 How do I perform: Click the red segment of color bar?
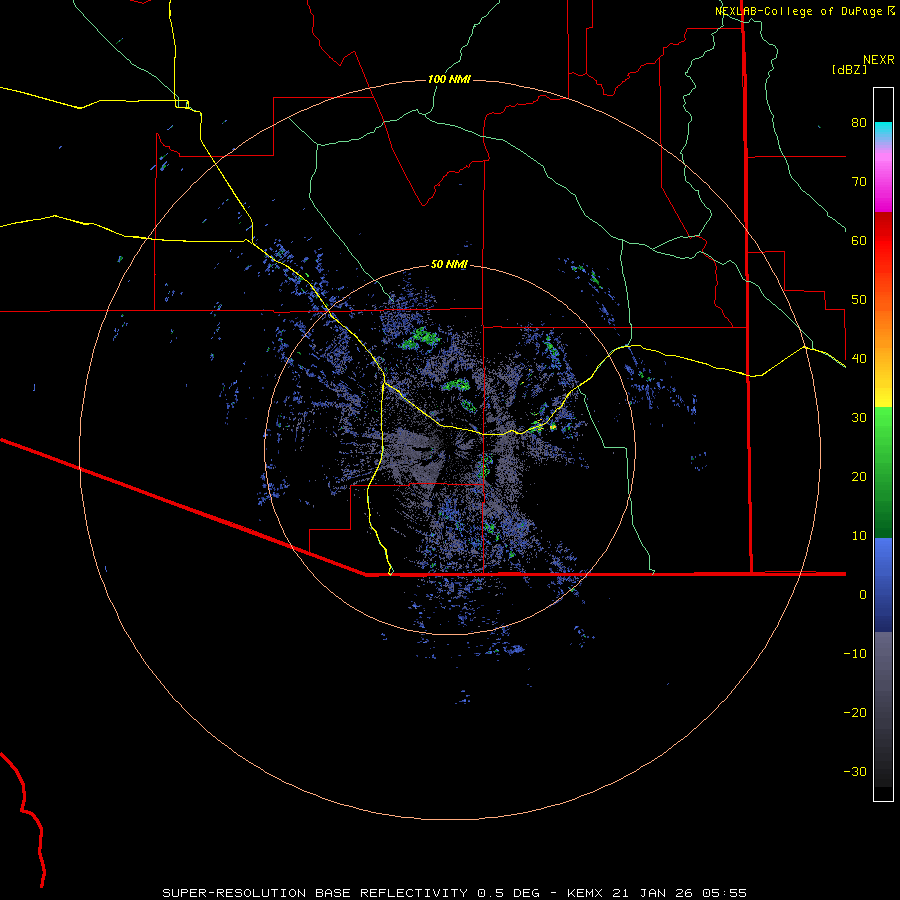pyautogui.click(x=883, y=239)
